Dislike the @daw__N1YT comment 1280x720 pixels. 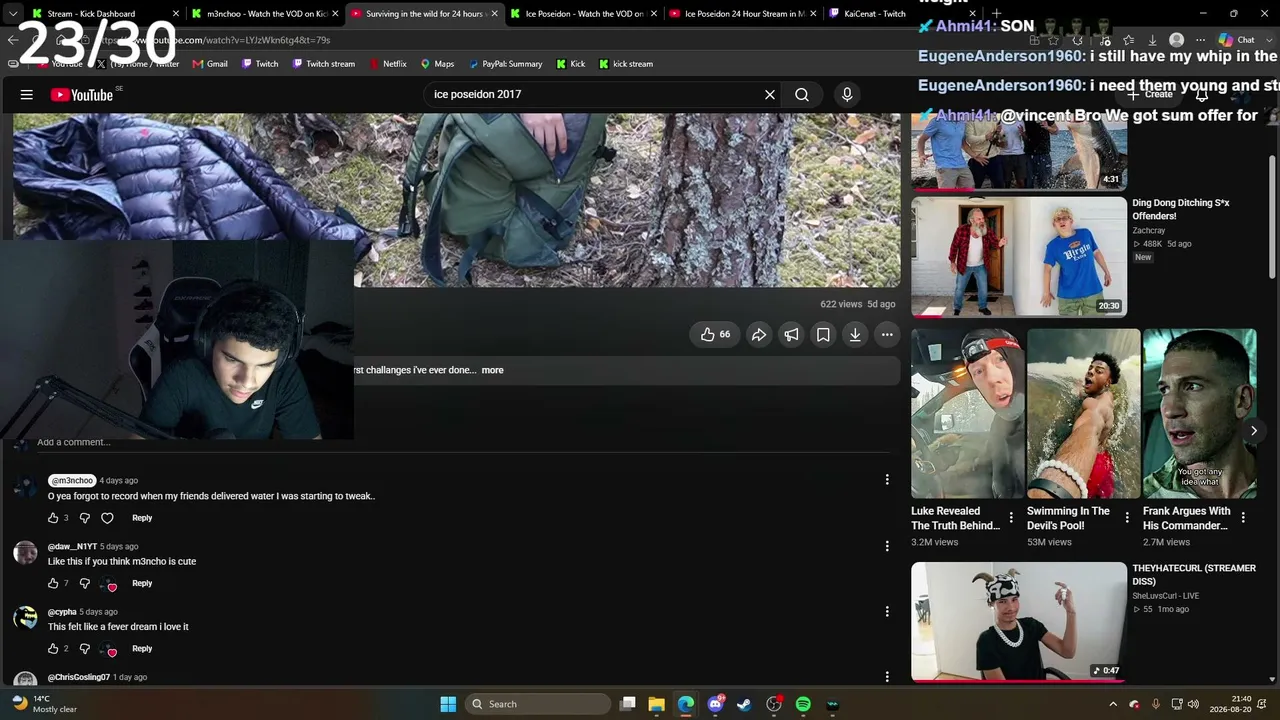click(84, 583)
